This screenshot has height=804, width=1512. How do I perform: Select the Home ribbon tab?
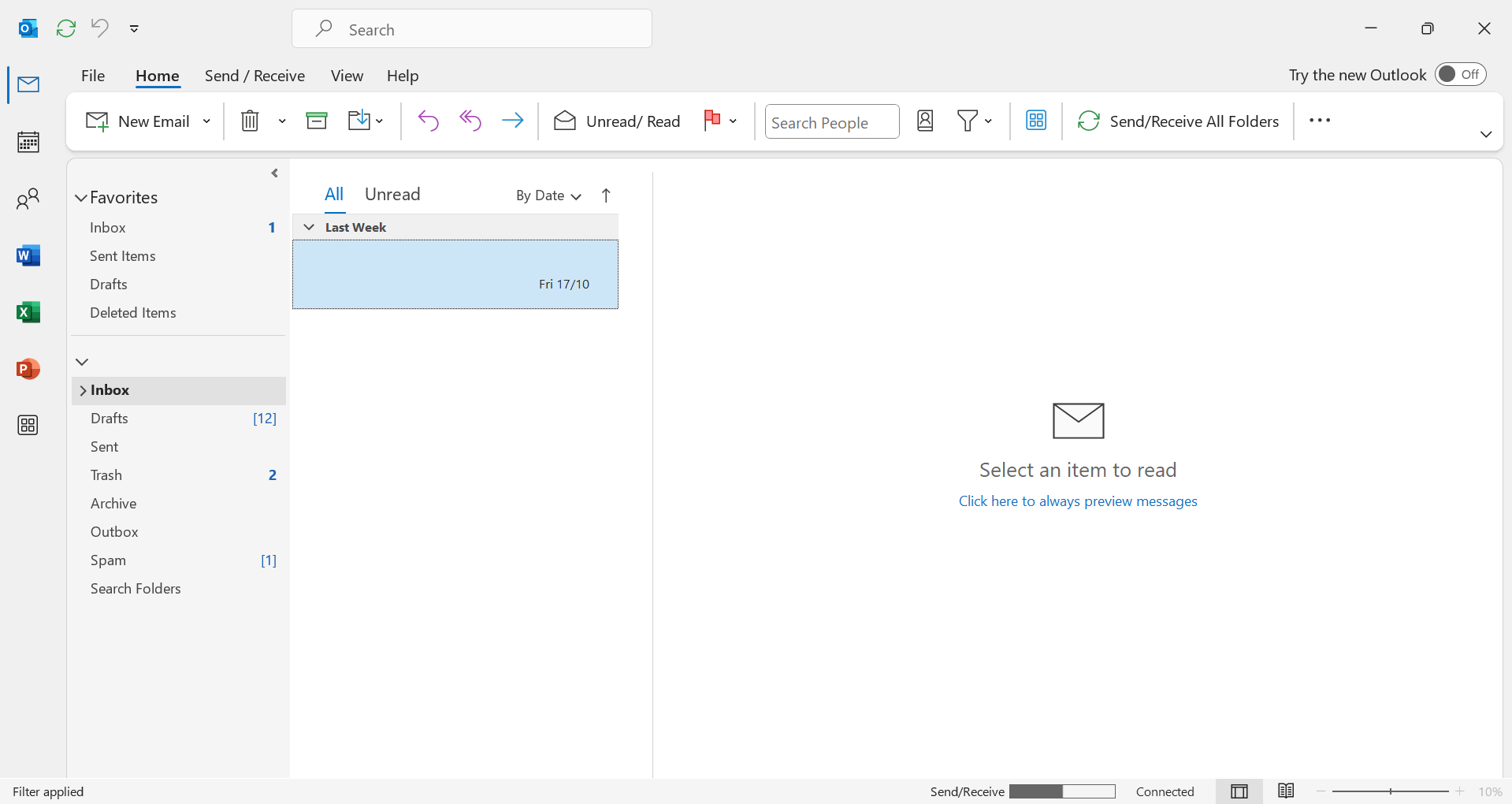tap(158, 76)
